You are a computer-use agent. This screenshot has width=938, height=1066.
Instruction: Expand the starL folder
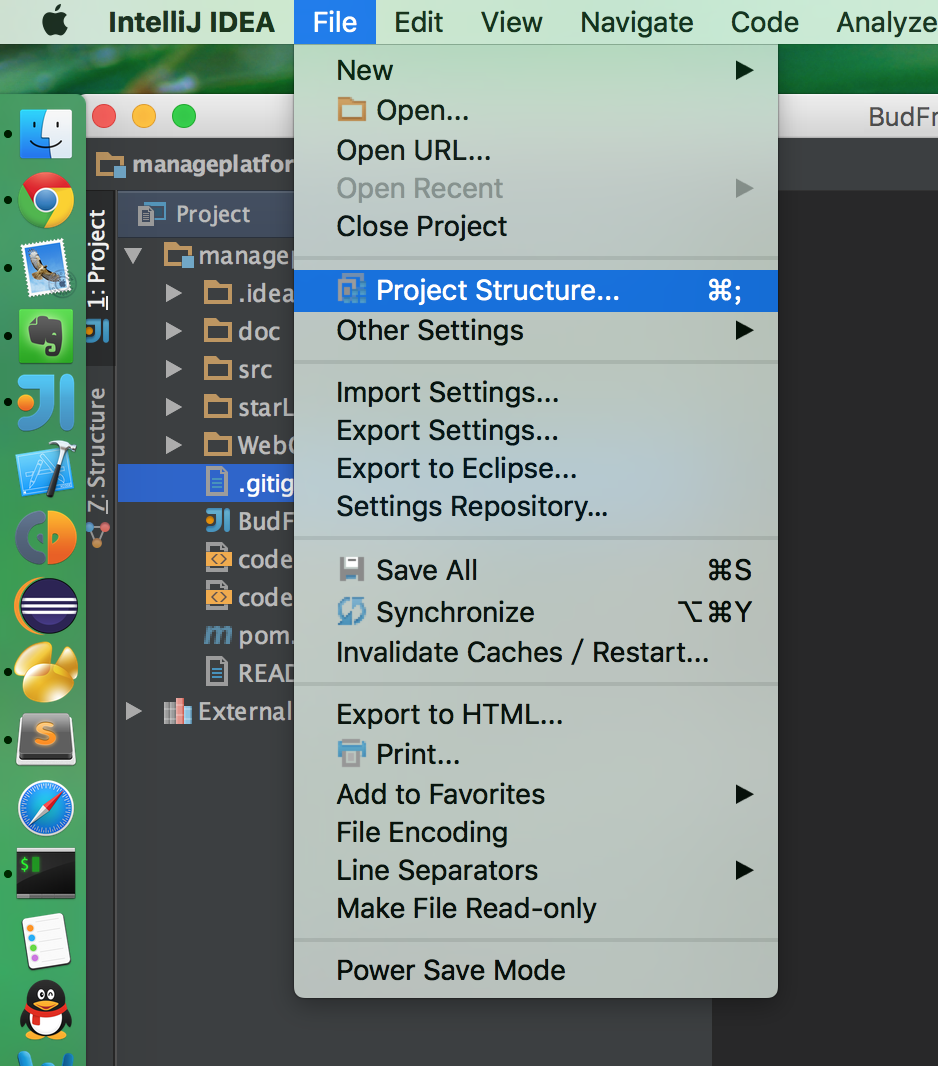tap(174, 407)
